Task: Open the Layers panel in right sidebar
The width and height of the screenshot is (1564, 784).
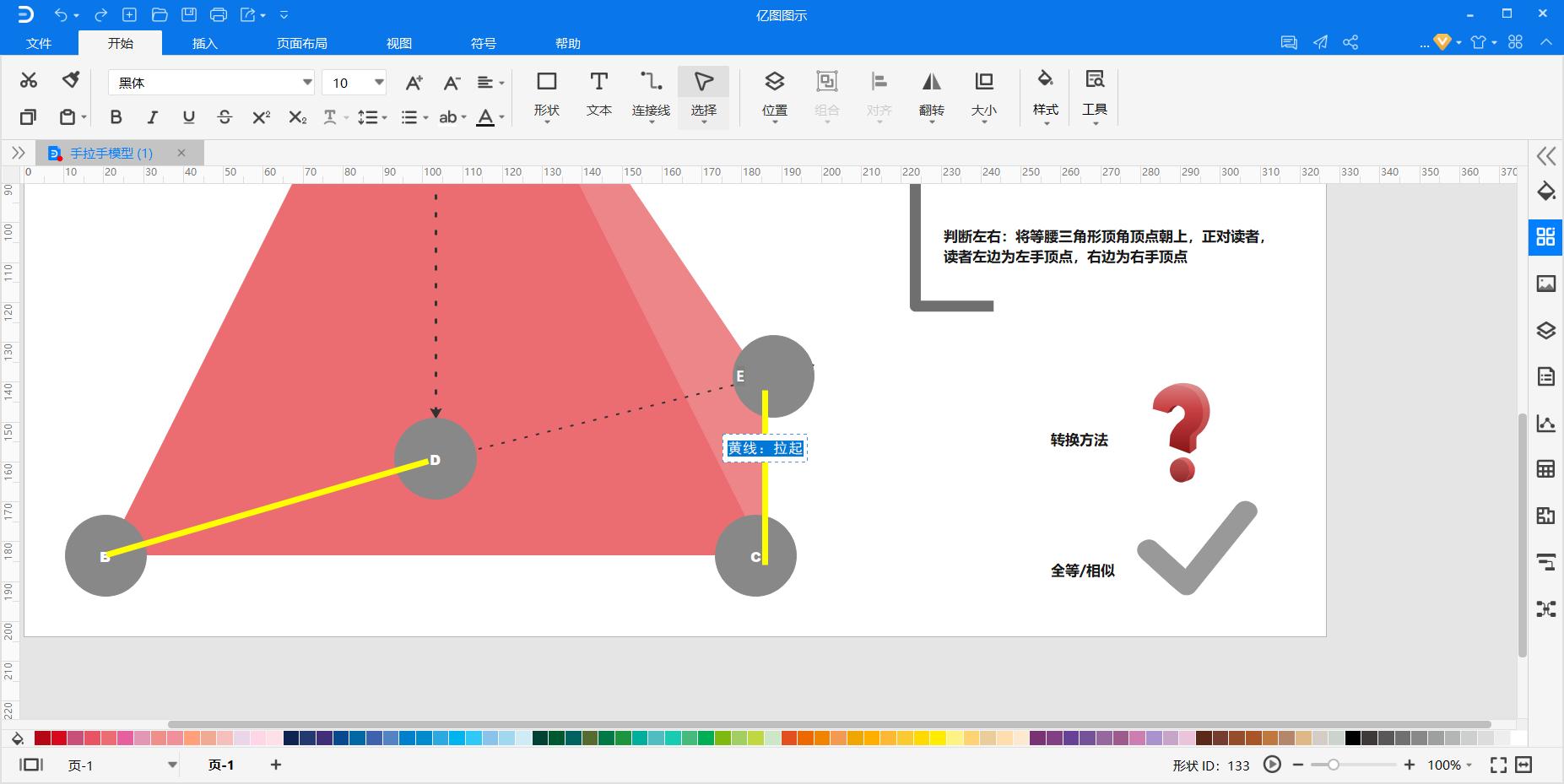Action: (x=1545, y=330)
